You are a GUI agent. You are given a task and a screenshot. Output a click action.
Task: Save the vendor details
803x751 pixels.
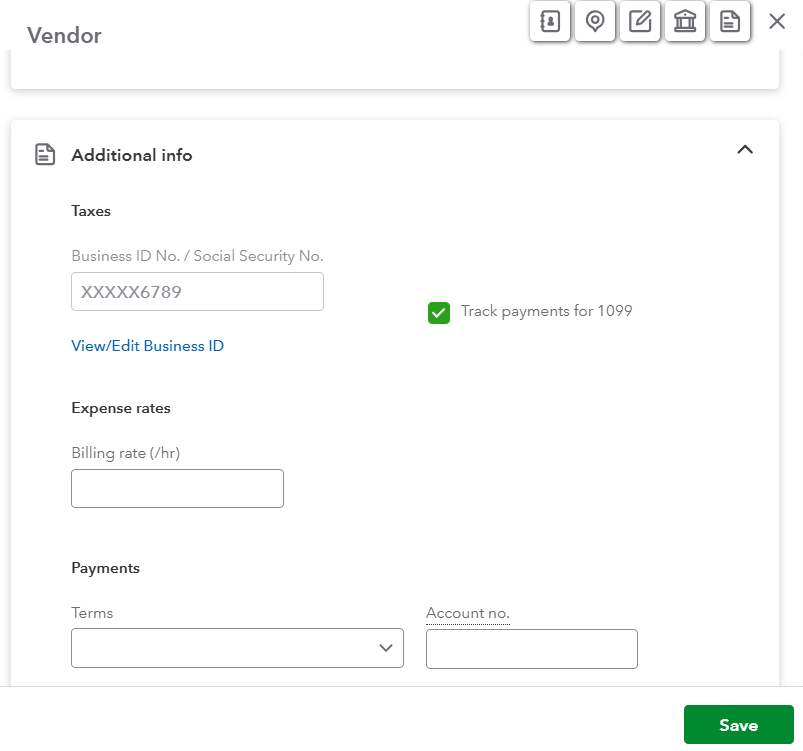[738, 724]
